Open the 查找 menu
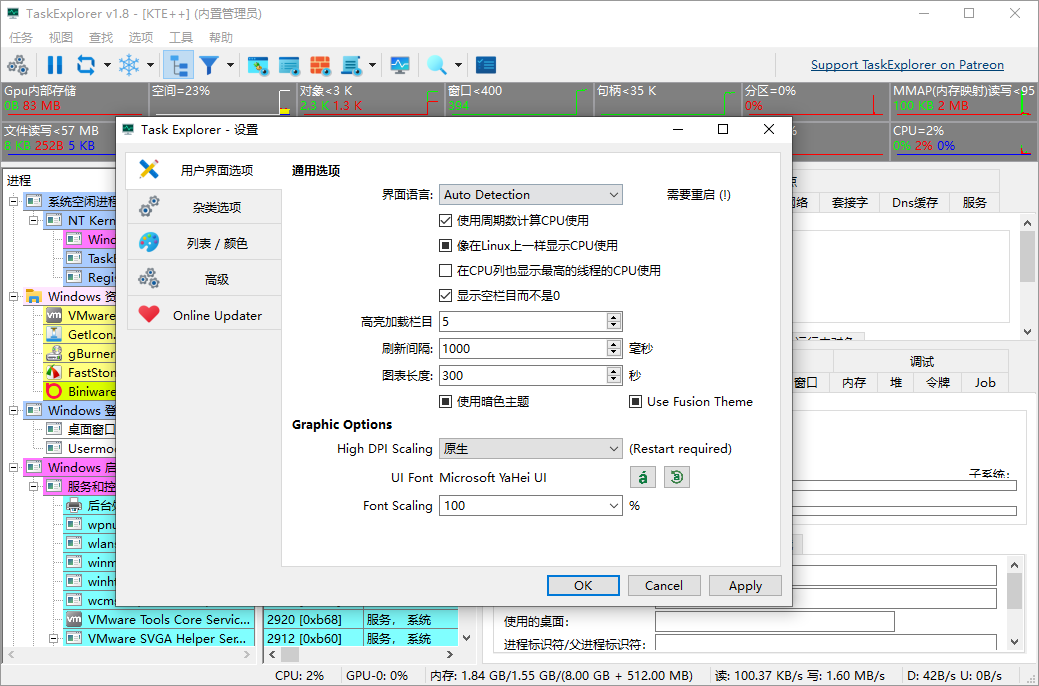 pos(101,37)
